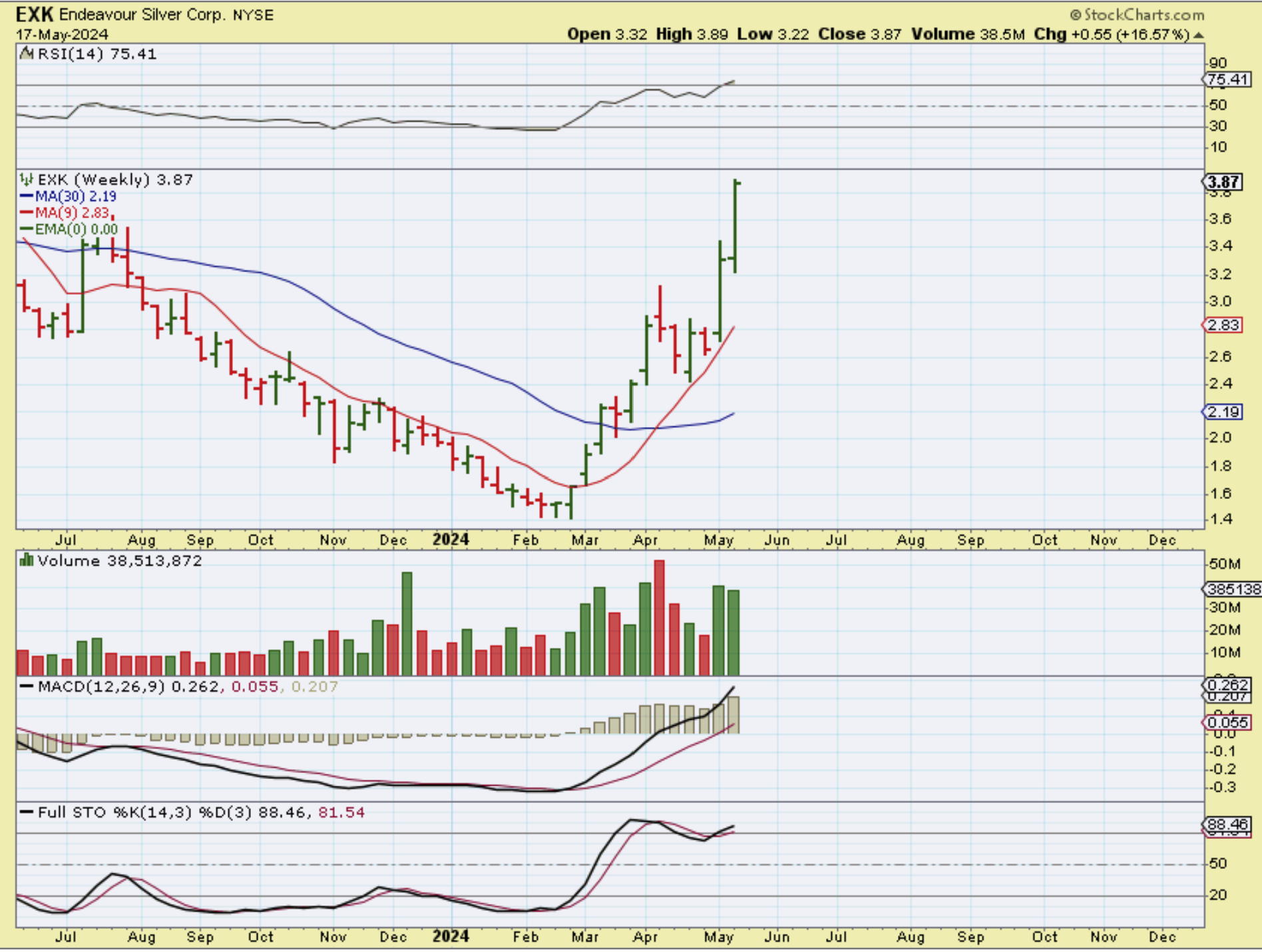The width and height of the screenshot is (1262, 952).
Task: Click the price bar icon beside EXK (Weekly)
Action: (27, 179)
